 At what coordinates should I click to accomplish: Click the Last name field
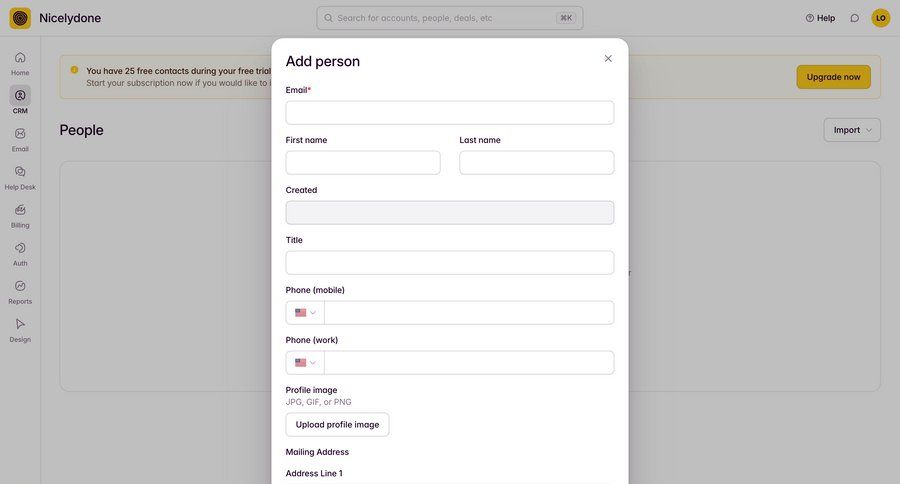pyautogui.click(x=536, y=162)
